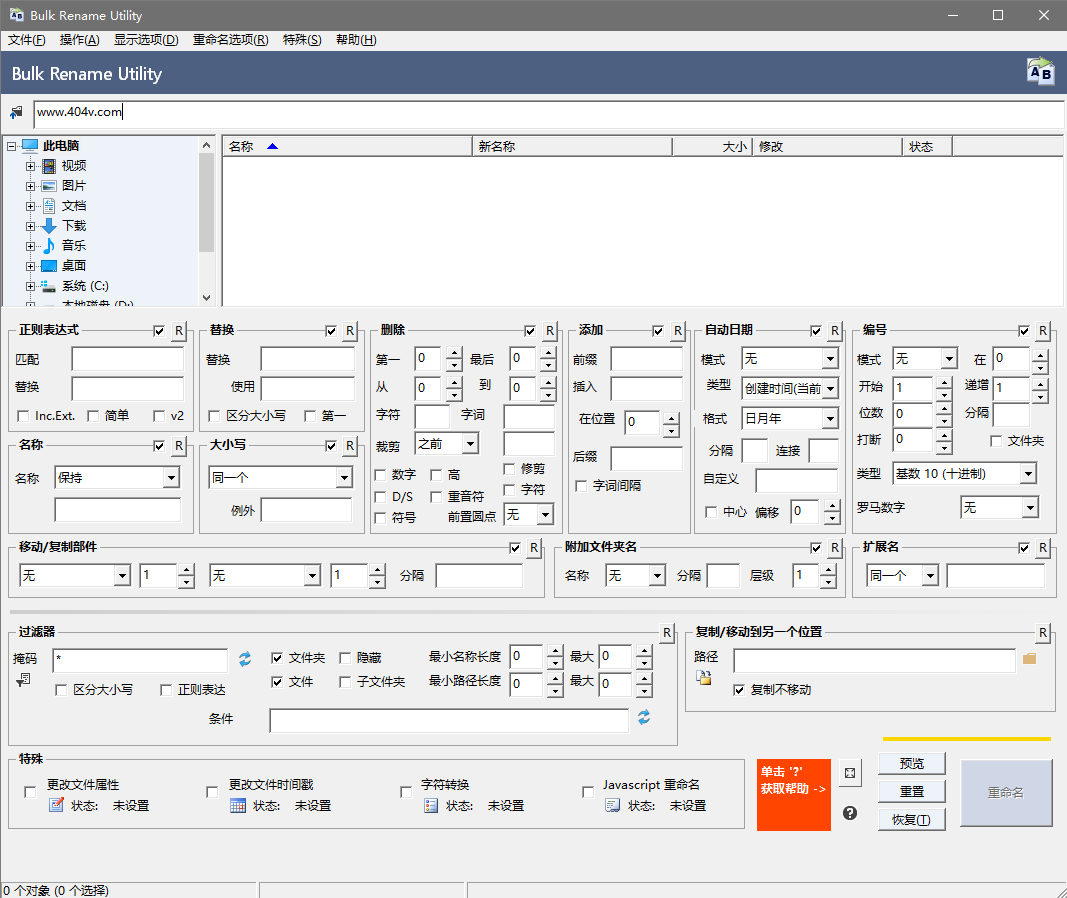
Task: Click the file attributes icon under 更改文件属性
Action: 57,806
